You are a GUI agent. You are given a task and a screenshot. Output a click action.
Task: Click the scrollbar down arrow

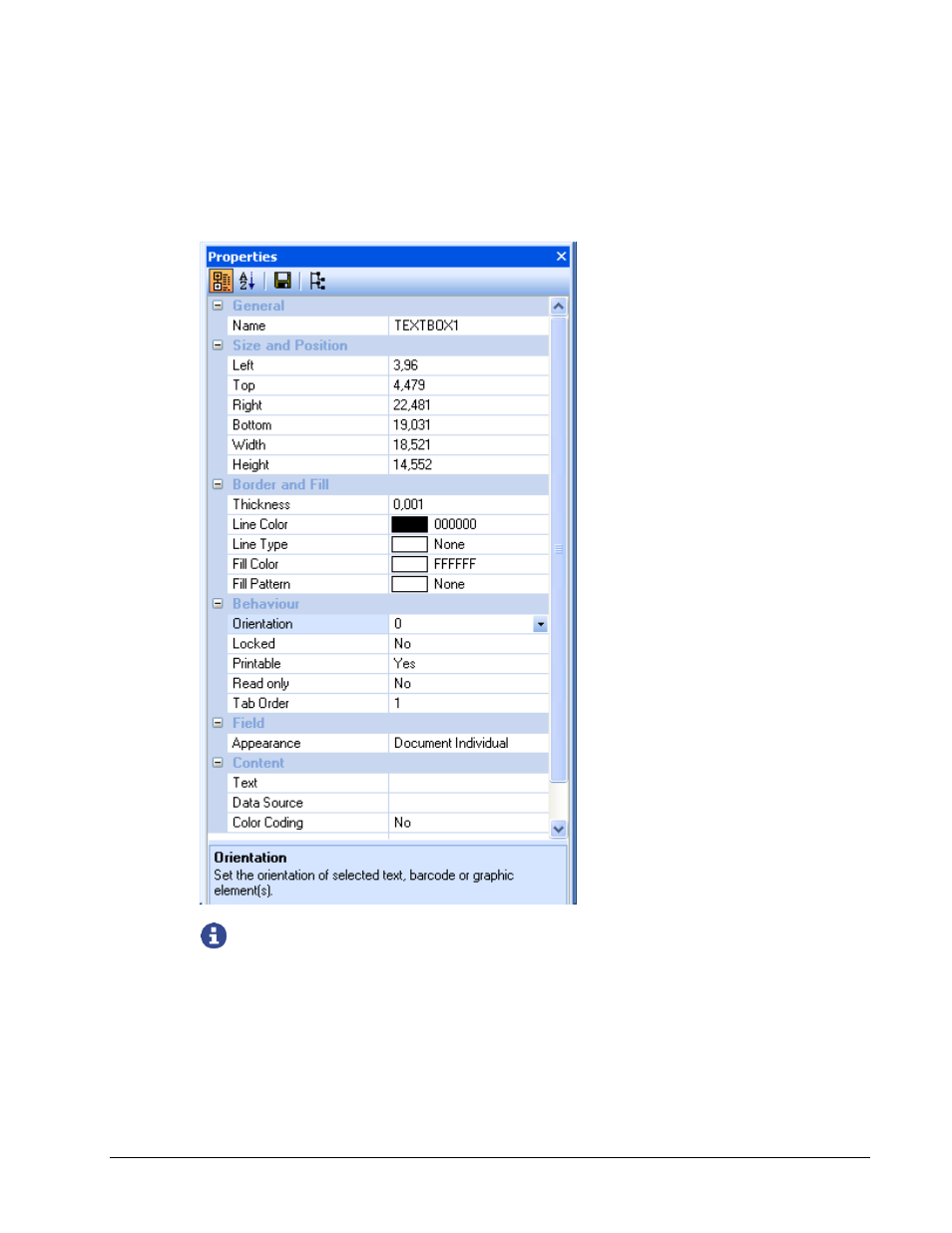[559, 828]
